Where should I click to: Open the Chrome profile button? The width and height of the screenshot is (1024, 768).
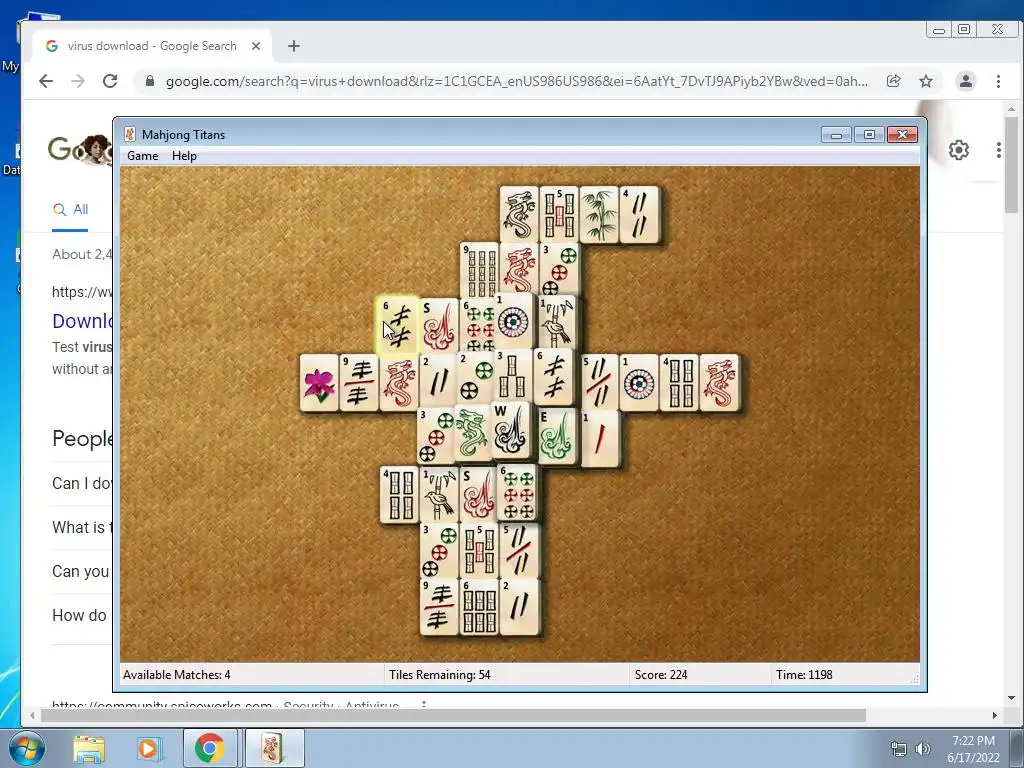coord(966,81)
